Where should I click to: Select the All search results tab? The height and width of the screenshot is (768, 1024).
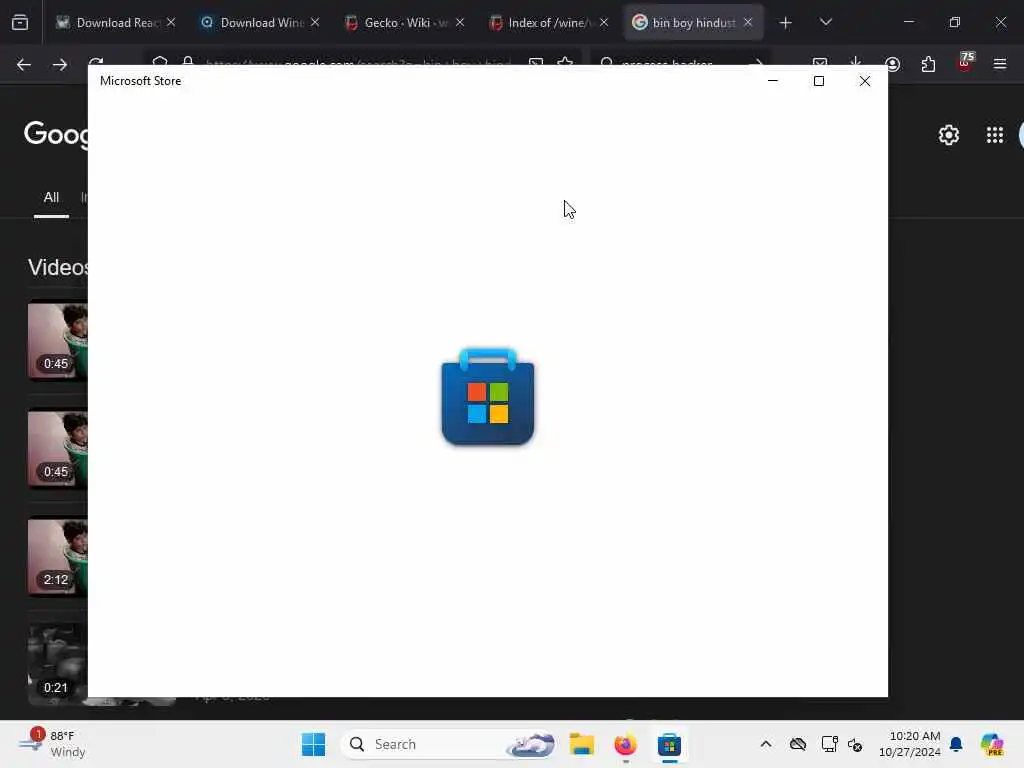coord(51,198)
